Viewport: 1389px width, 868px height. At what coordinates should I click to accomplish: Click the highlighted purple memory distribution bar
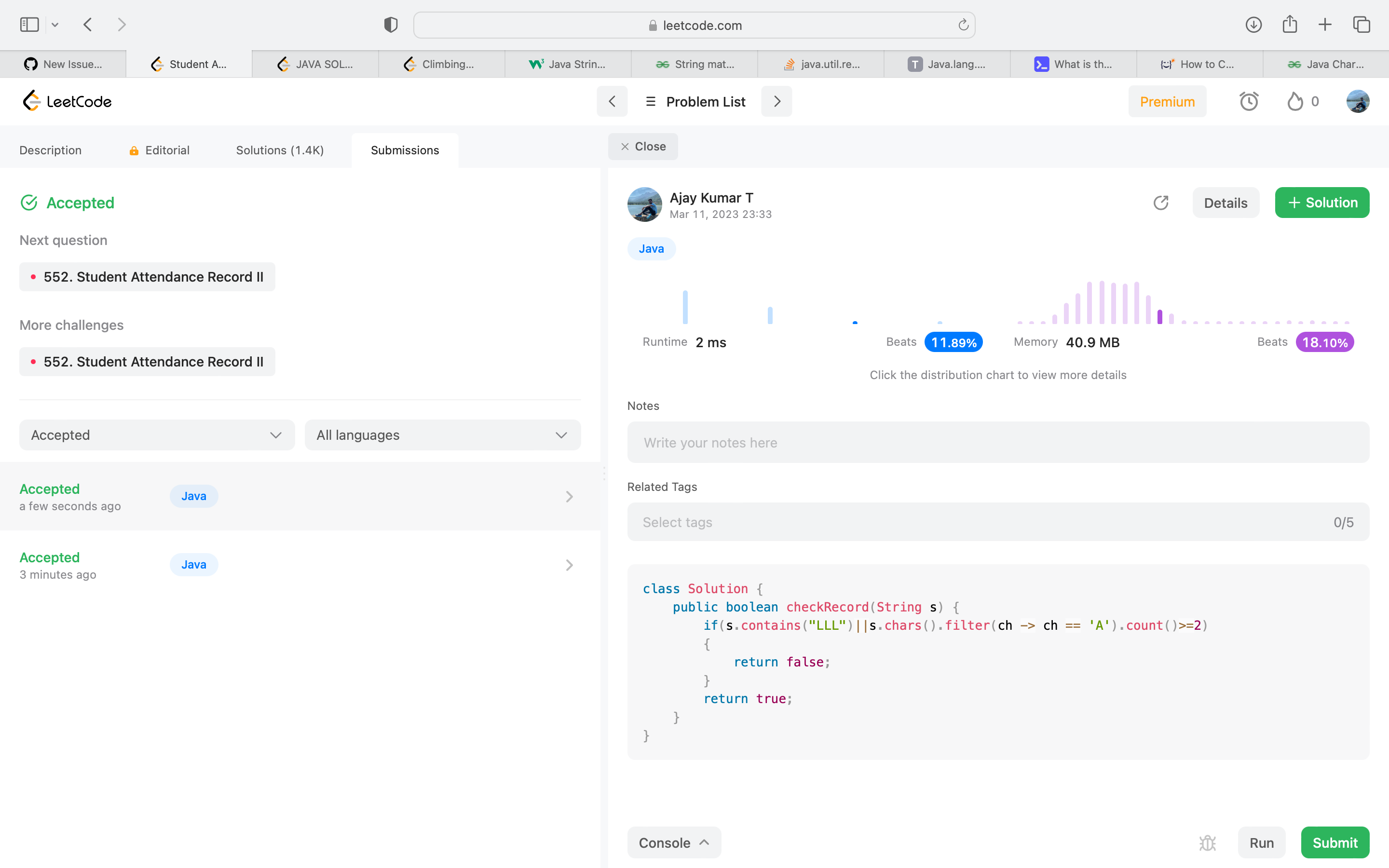click(x=1159, y=316)
